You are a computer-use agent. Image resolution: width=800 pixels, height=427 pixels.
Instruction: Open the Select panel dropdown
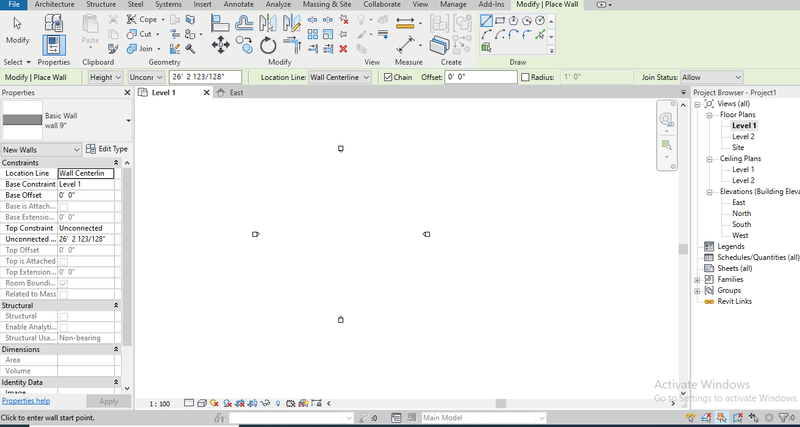click(x=17, y=62)
